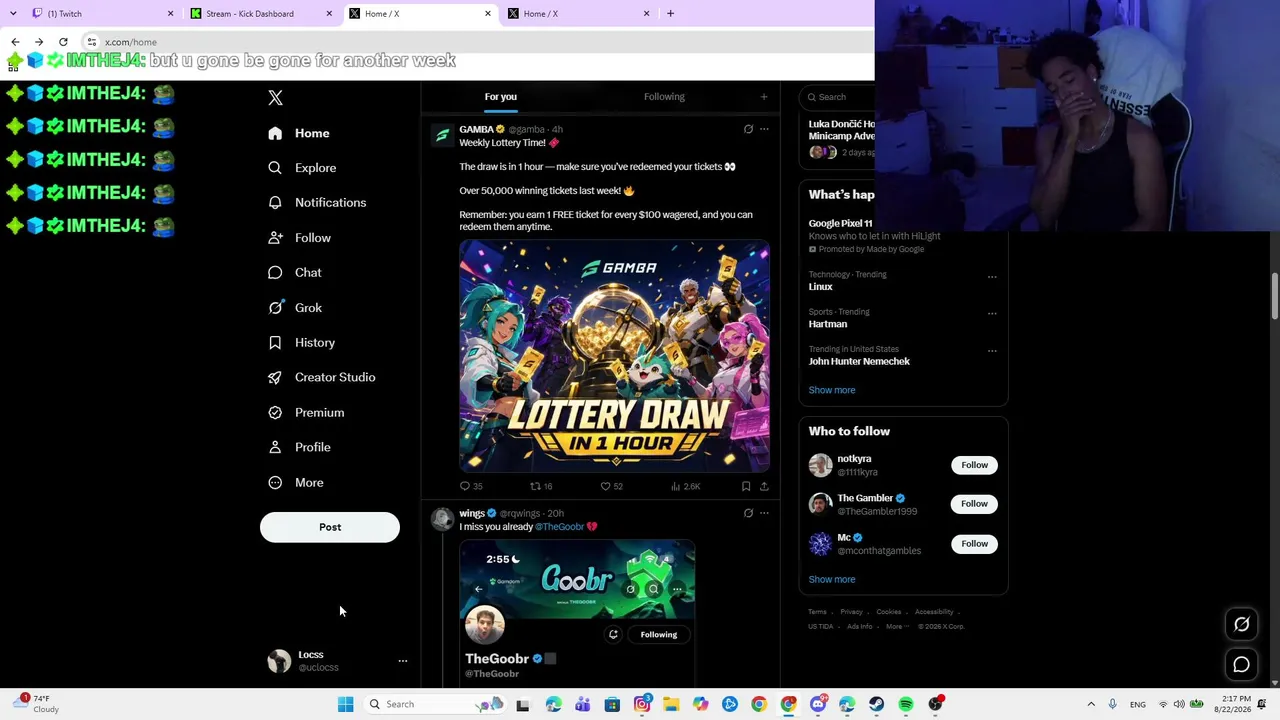This screenshot has height=720, width=1280.
Task: Open options for John Hunter Nemechek trend
Action: [992, 351]
